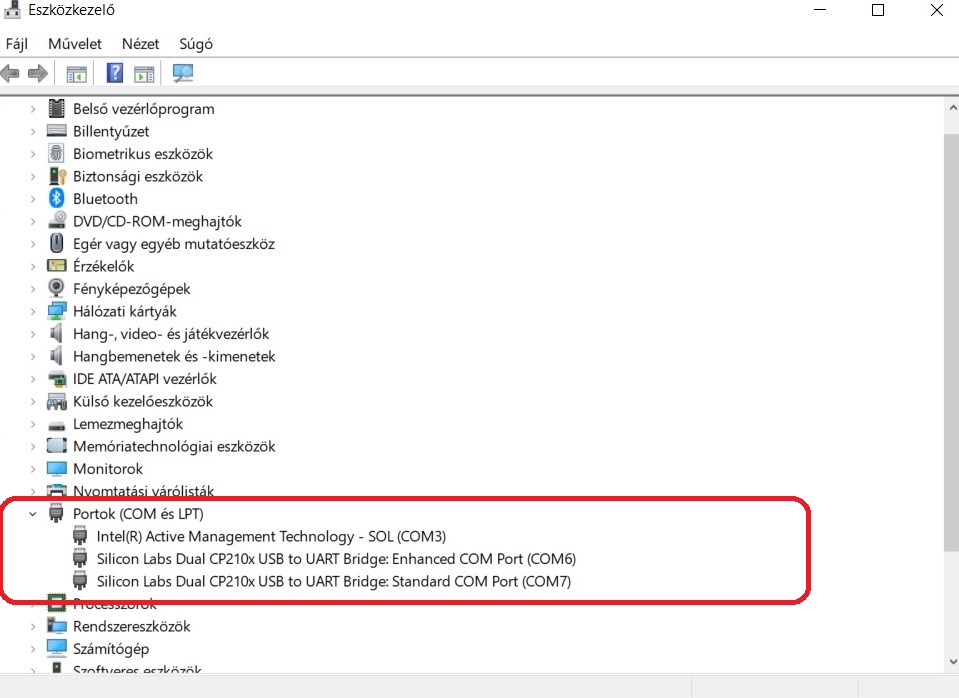Screen dimensions: 959x698
Task: Select the IDE ATA/ATAPI vezérlők label
Action: point(144,379)
